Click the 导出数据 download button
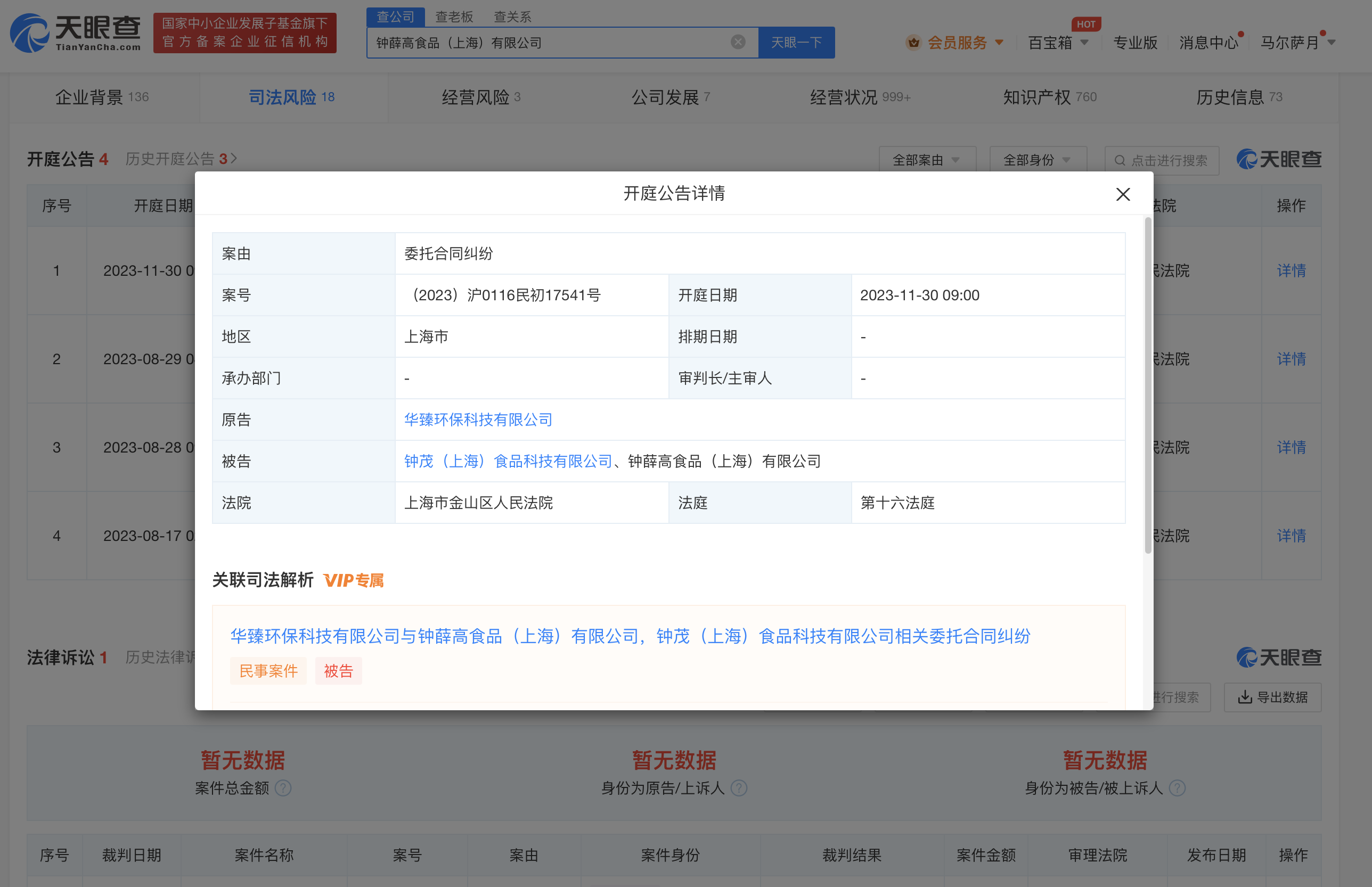 coord(1272,697)
